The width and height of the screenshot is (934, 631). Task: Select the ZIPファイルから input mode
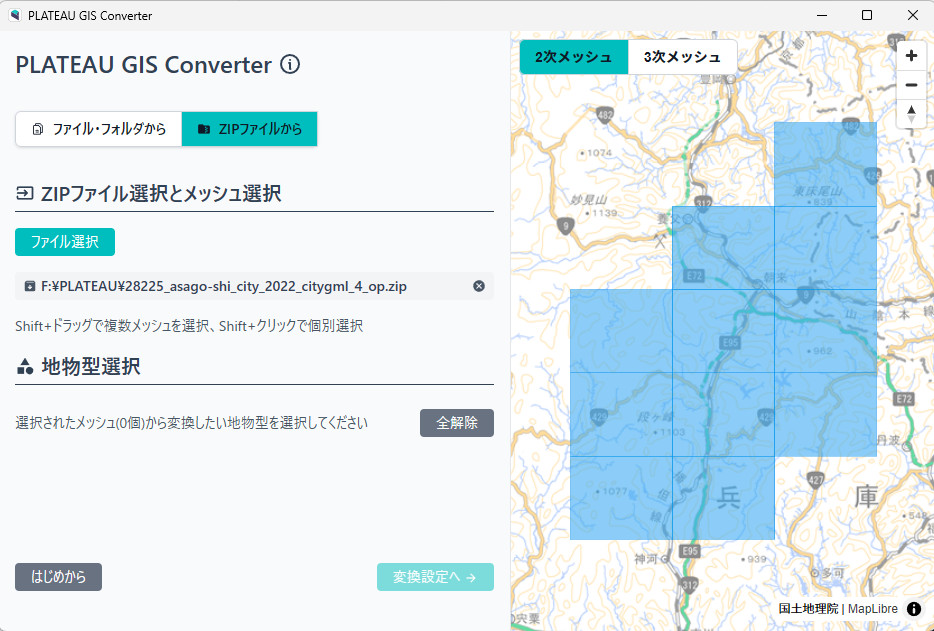249,129
